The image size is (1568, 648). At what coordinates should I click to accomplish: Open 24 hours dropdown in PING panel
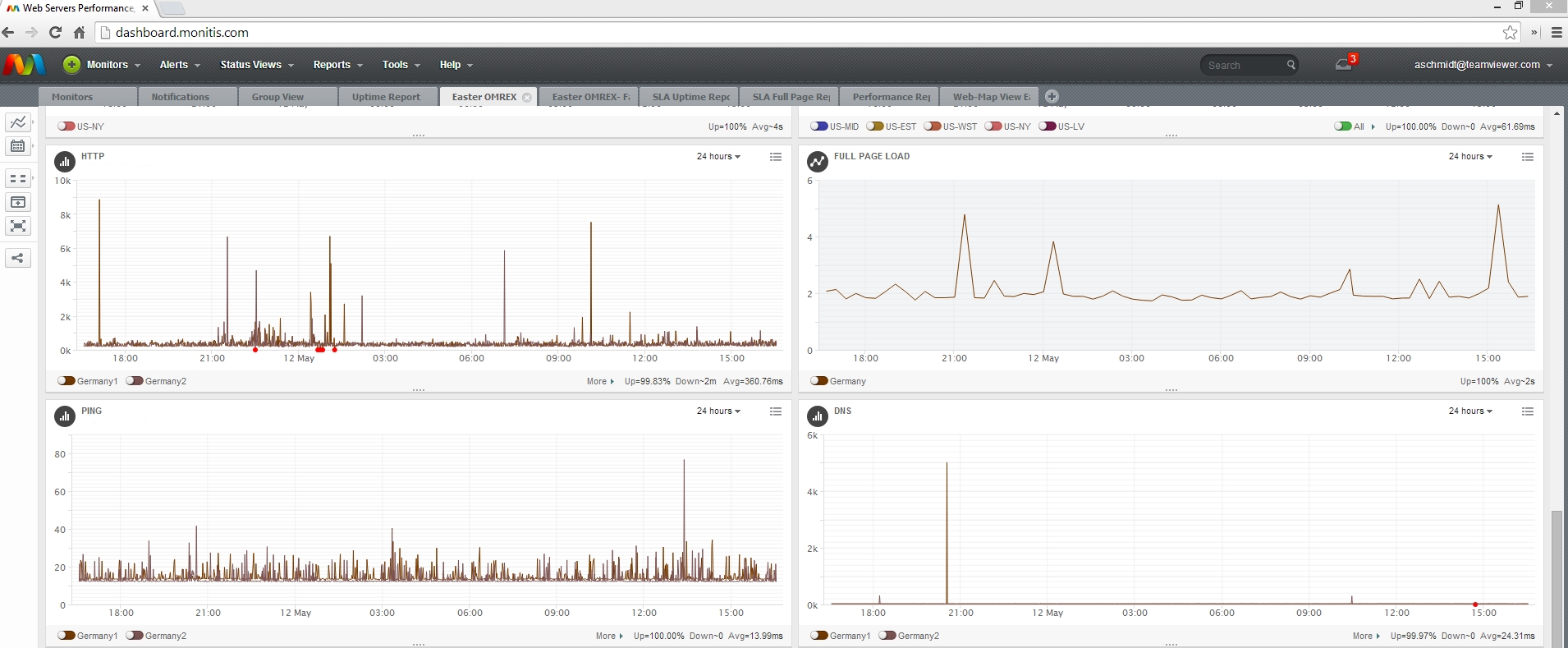(718, 411)
